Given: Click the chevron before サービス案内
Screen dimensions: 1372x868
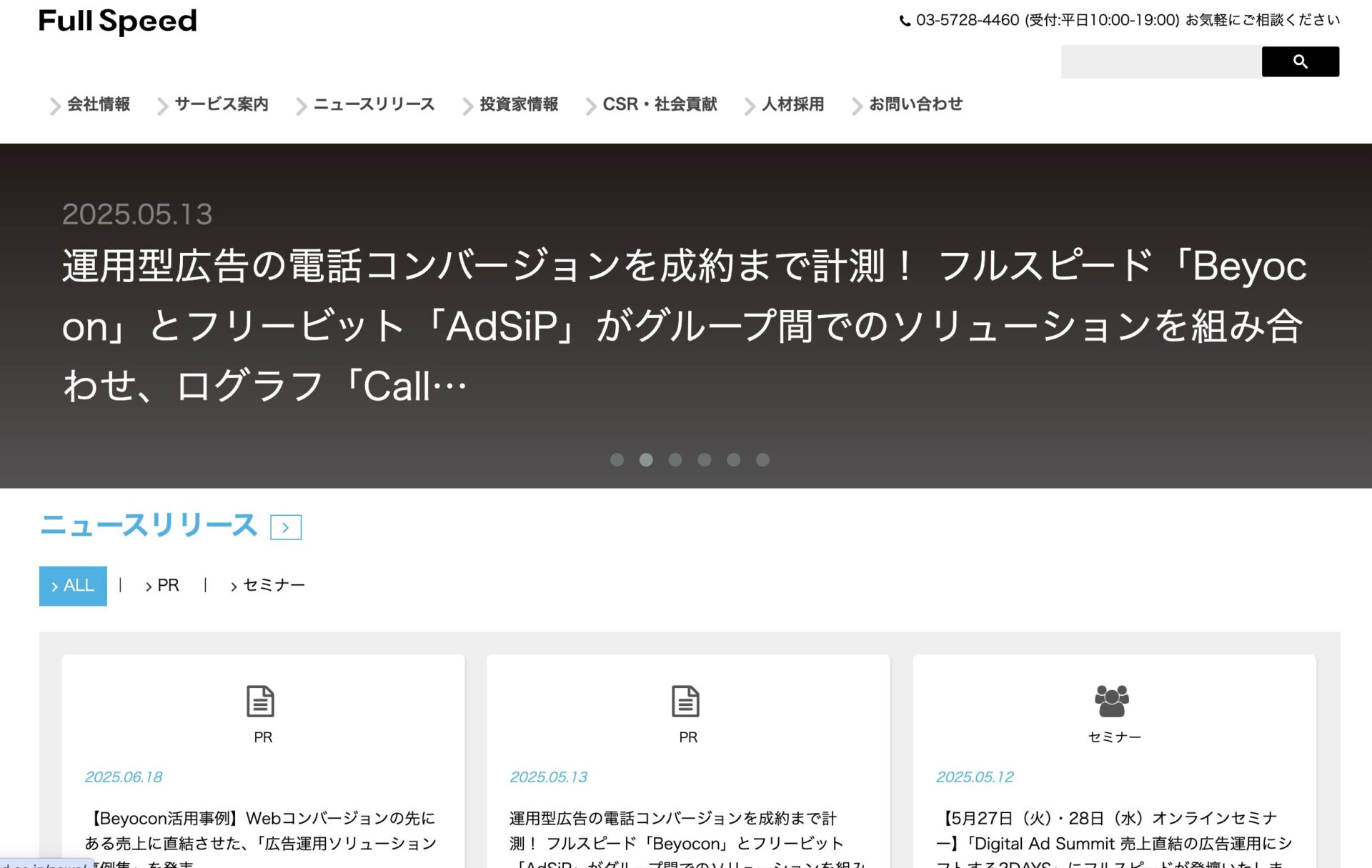Looking at the screenshot, I should [x=162, y=106].
